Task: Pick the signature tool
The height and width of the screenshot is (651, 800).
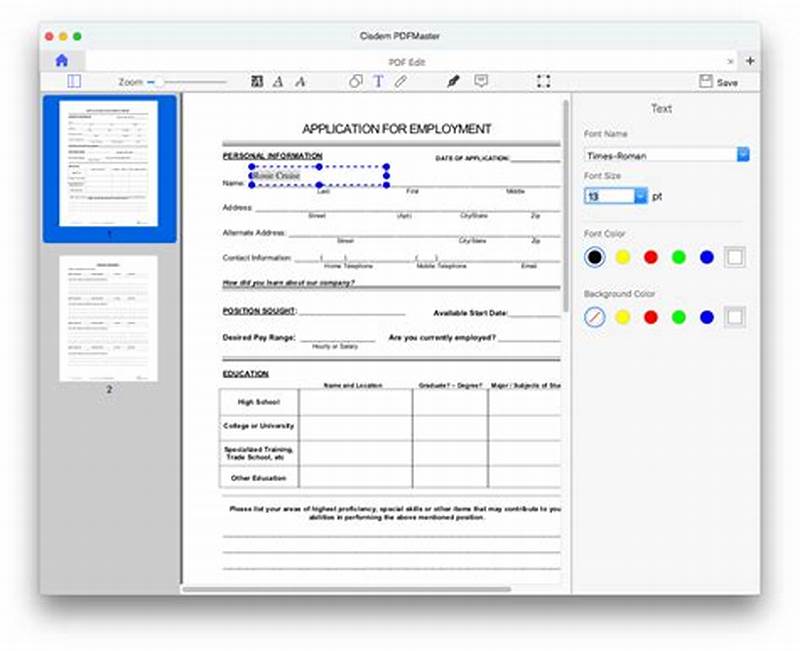Action: (452, 81)
